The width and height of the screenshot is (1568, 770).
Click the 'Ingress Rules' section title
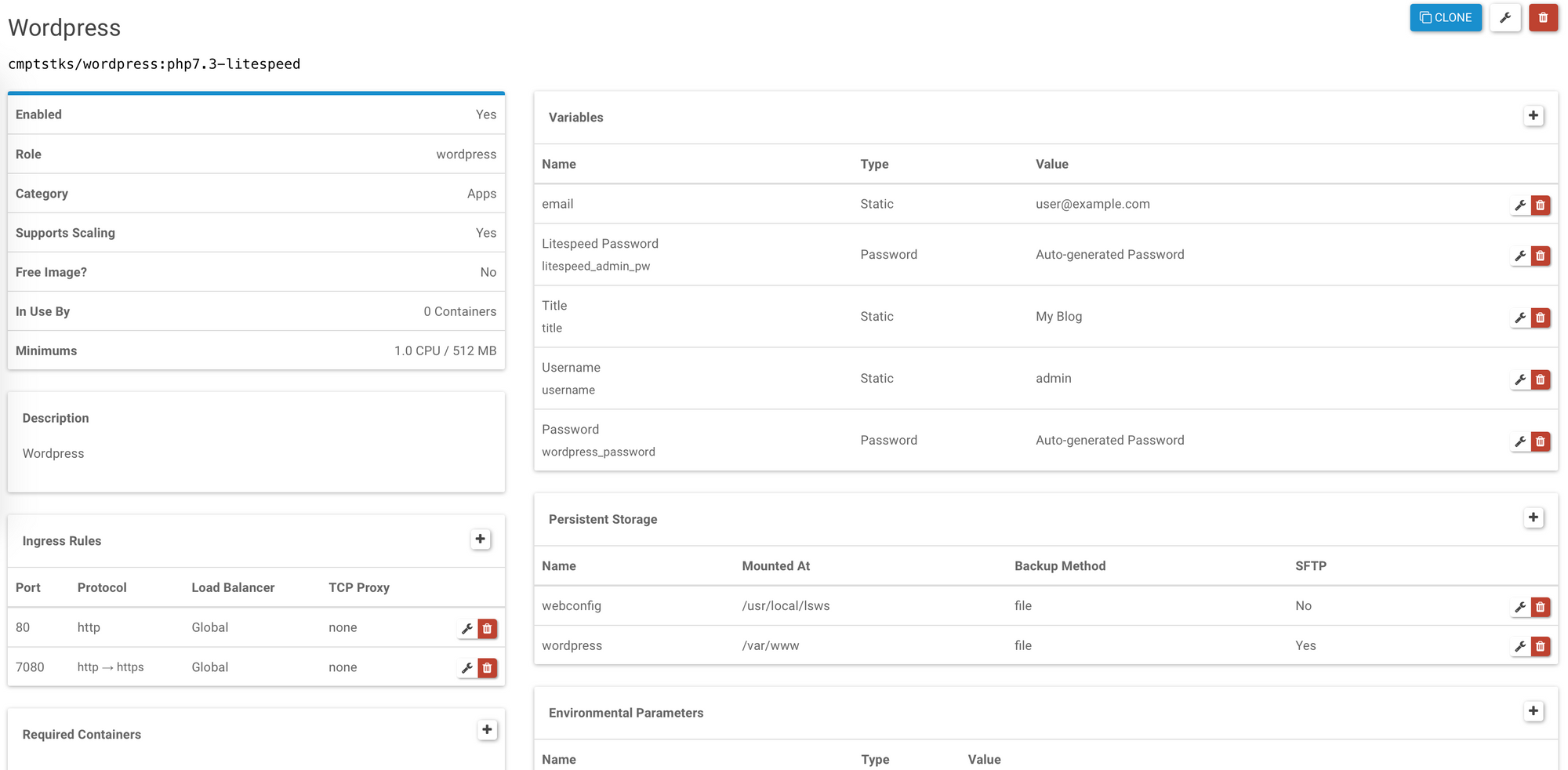62,540
